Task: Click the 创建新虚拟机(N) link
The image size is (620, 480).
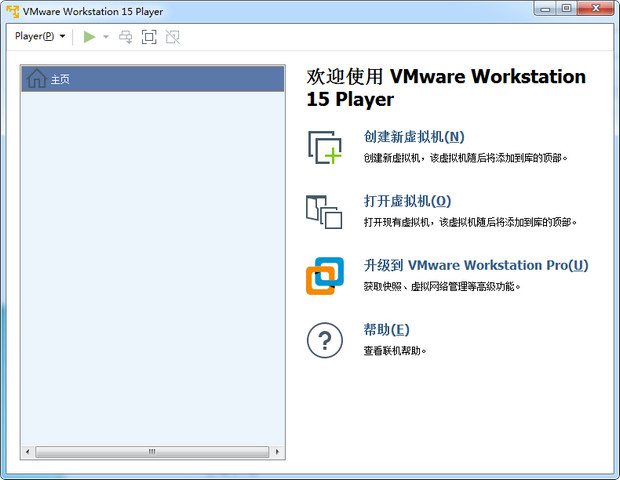Action: coord(414,137)
